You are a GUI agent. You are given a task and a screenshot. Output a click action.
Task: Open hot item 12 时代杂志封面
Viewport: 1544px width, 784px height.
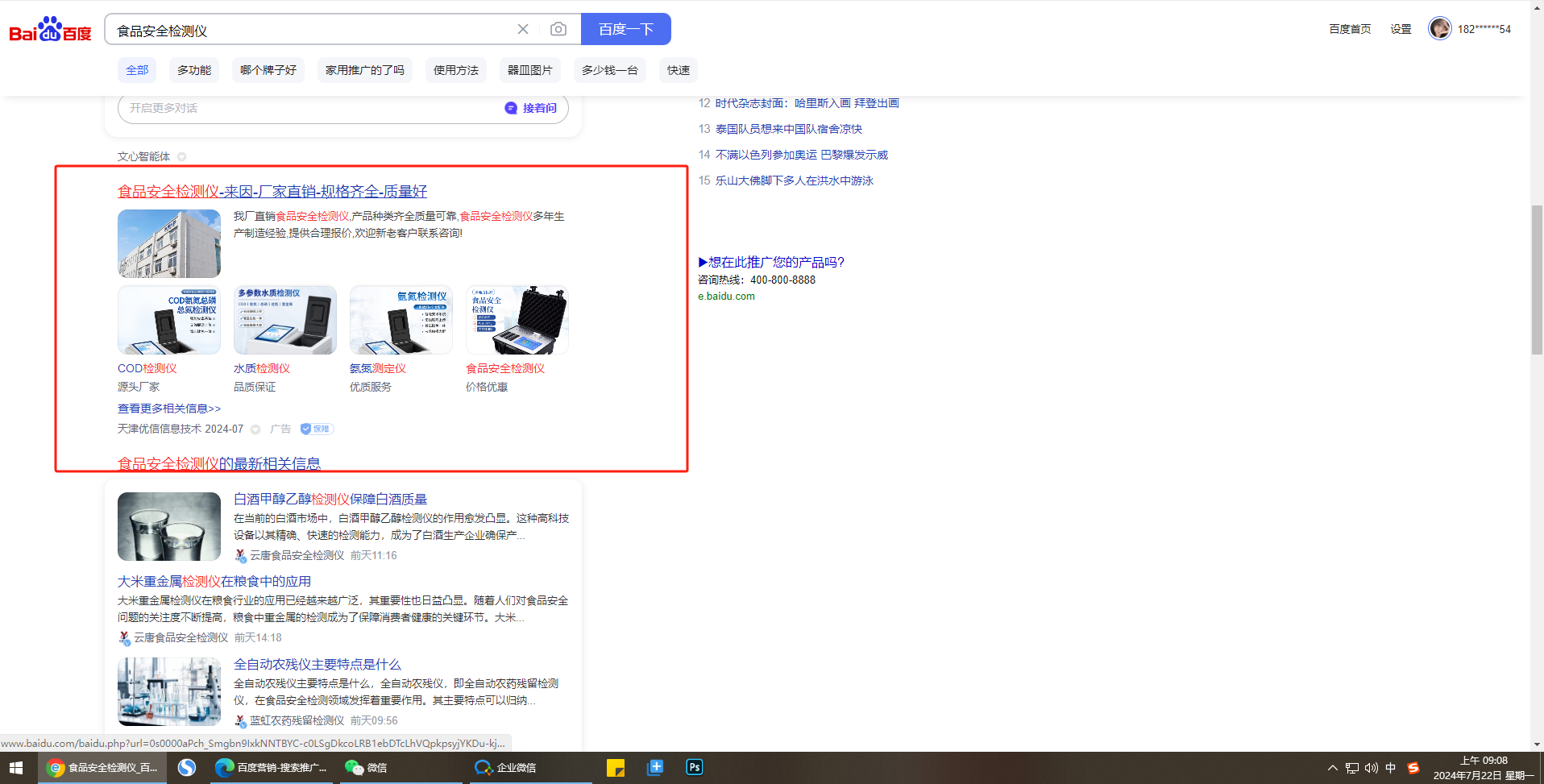tap(807, 103)
